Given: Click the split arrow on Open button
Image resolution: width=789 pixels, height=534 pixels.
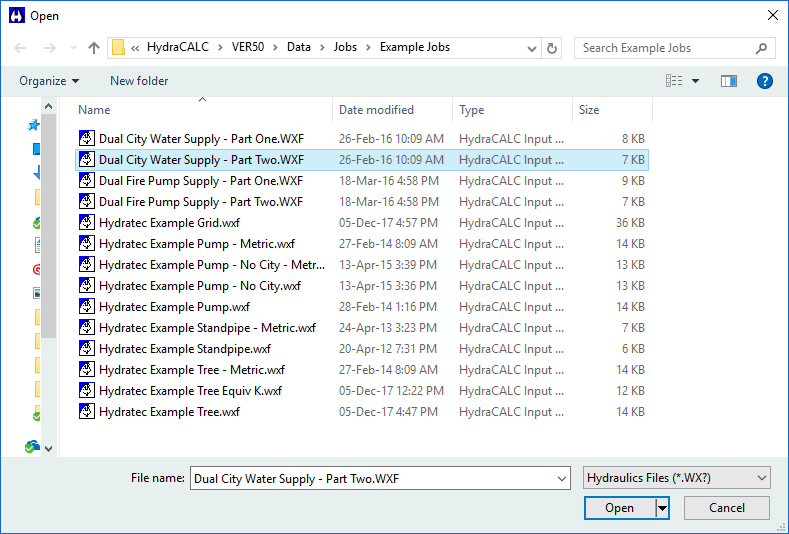Looking at the screenshot, I should point(662,508).
